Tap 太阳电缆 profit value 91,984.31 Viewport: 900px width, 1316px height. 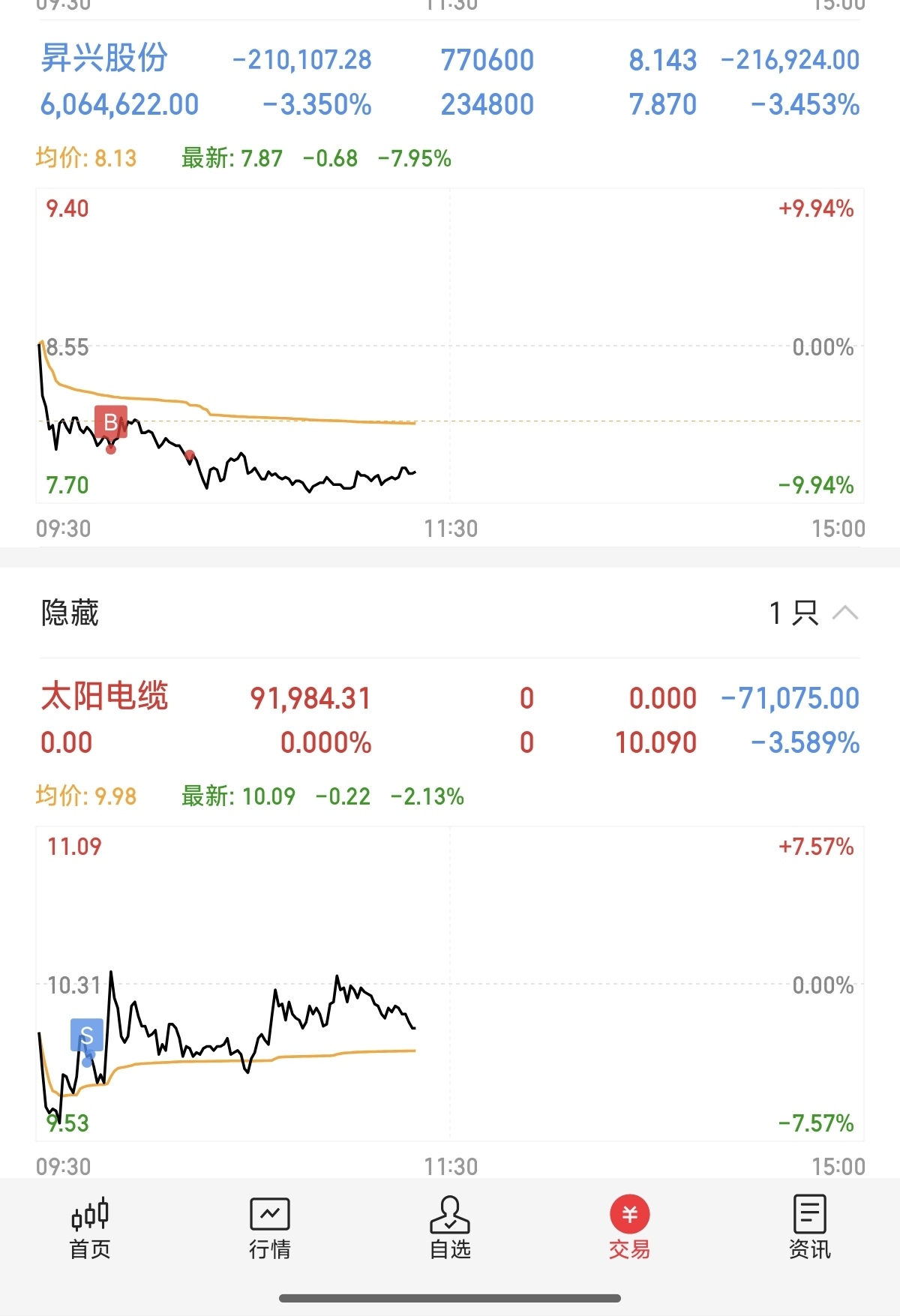[x=310, y=698]
